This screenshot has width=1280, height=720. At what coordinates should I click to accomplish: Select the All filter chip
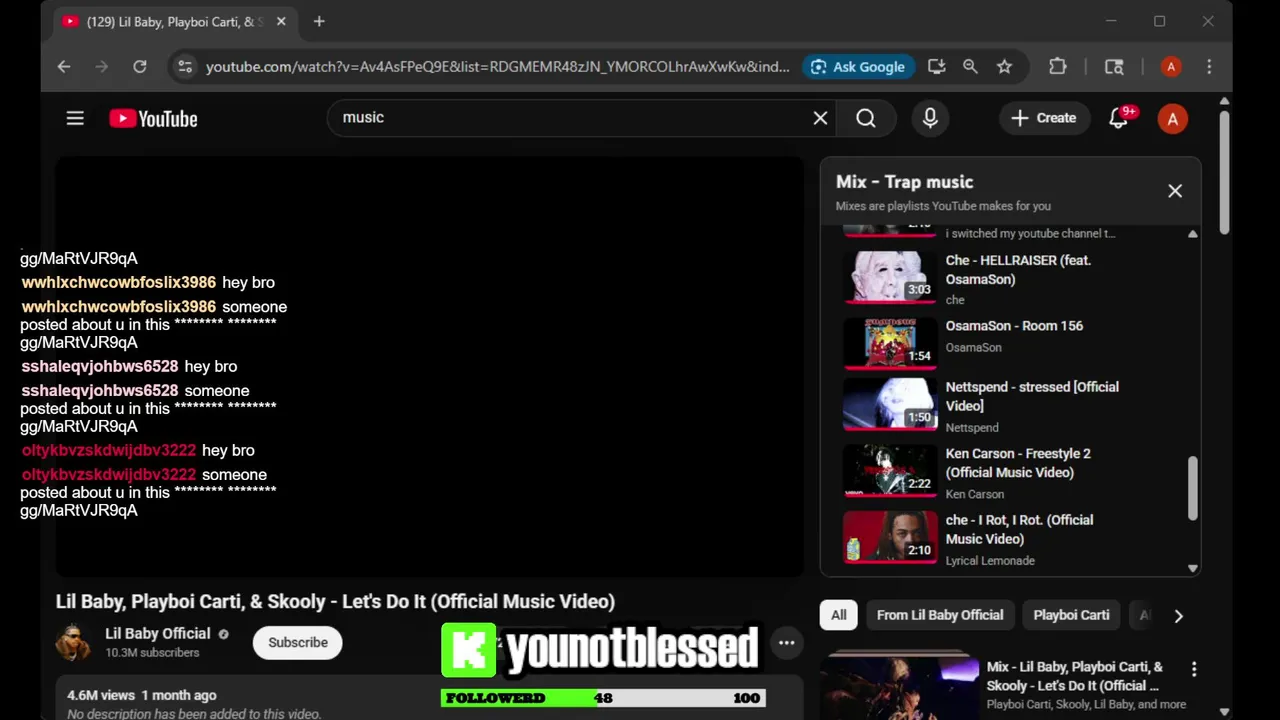pyautogui.click(x=839, y=615)
